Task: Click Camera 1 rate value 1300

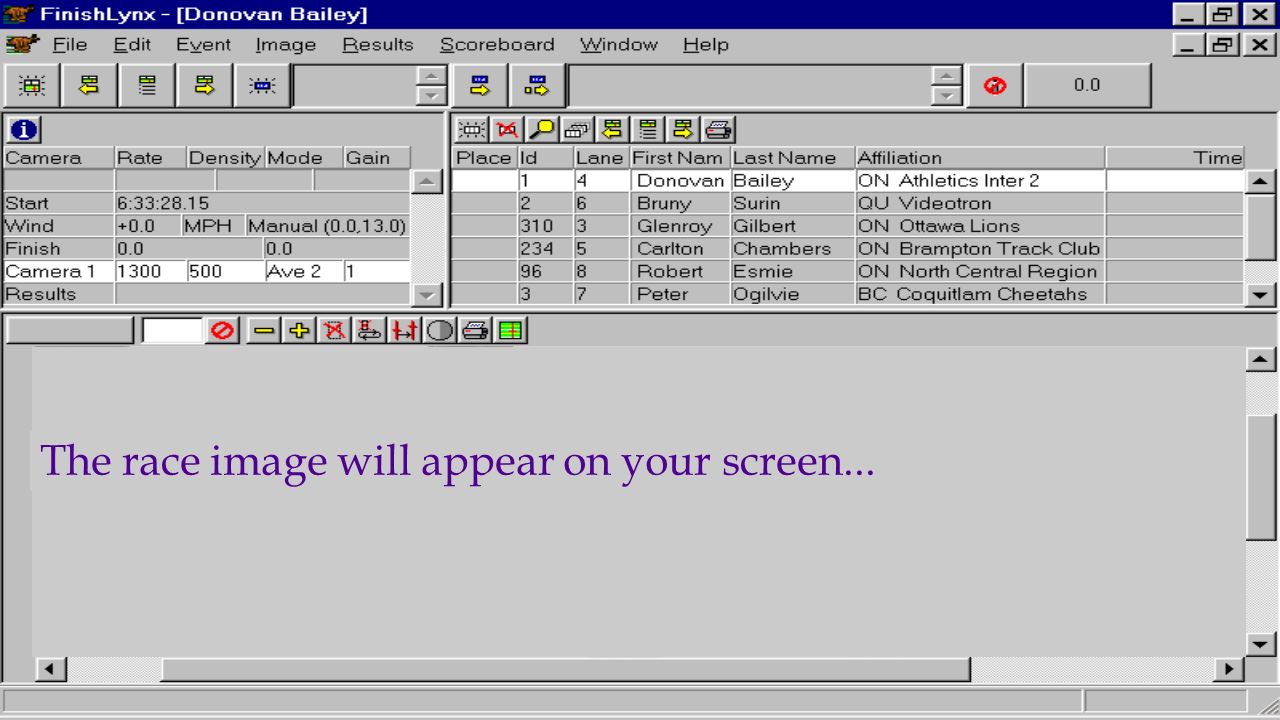Action: pos(150,271)
